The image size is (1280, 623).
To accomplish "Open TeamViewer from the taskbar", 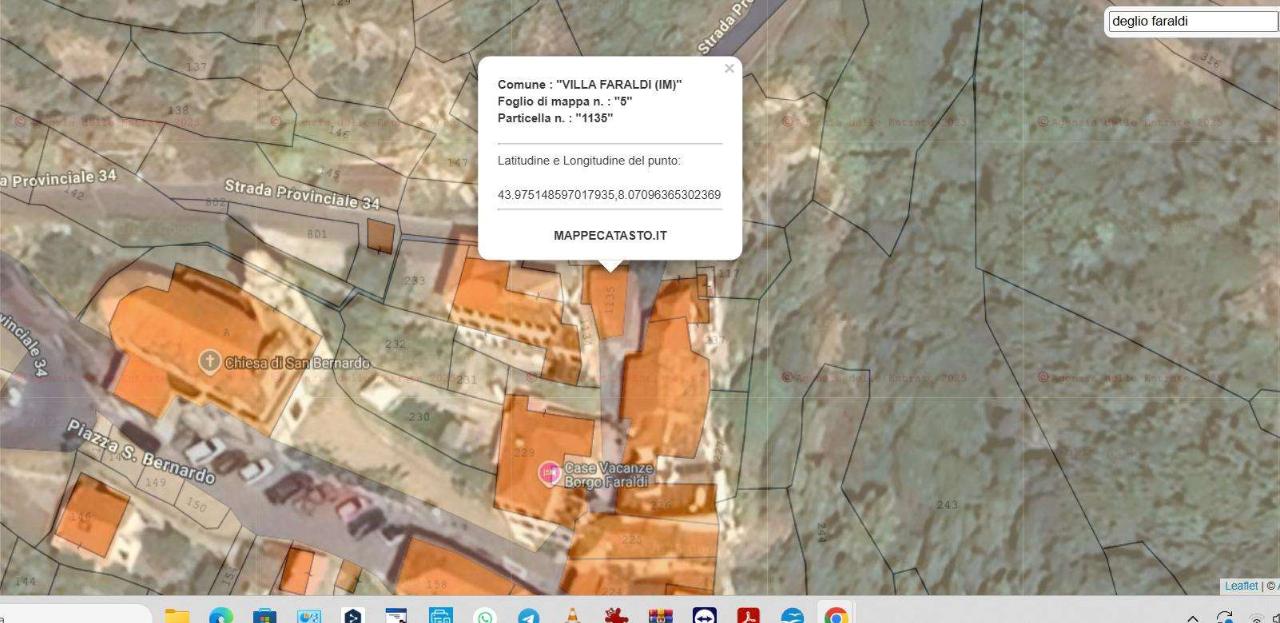I will click(x=704, y=616).
